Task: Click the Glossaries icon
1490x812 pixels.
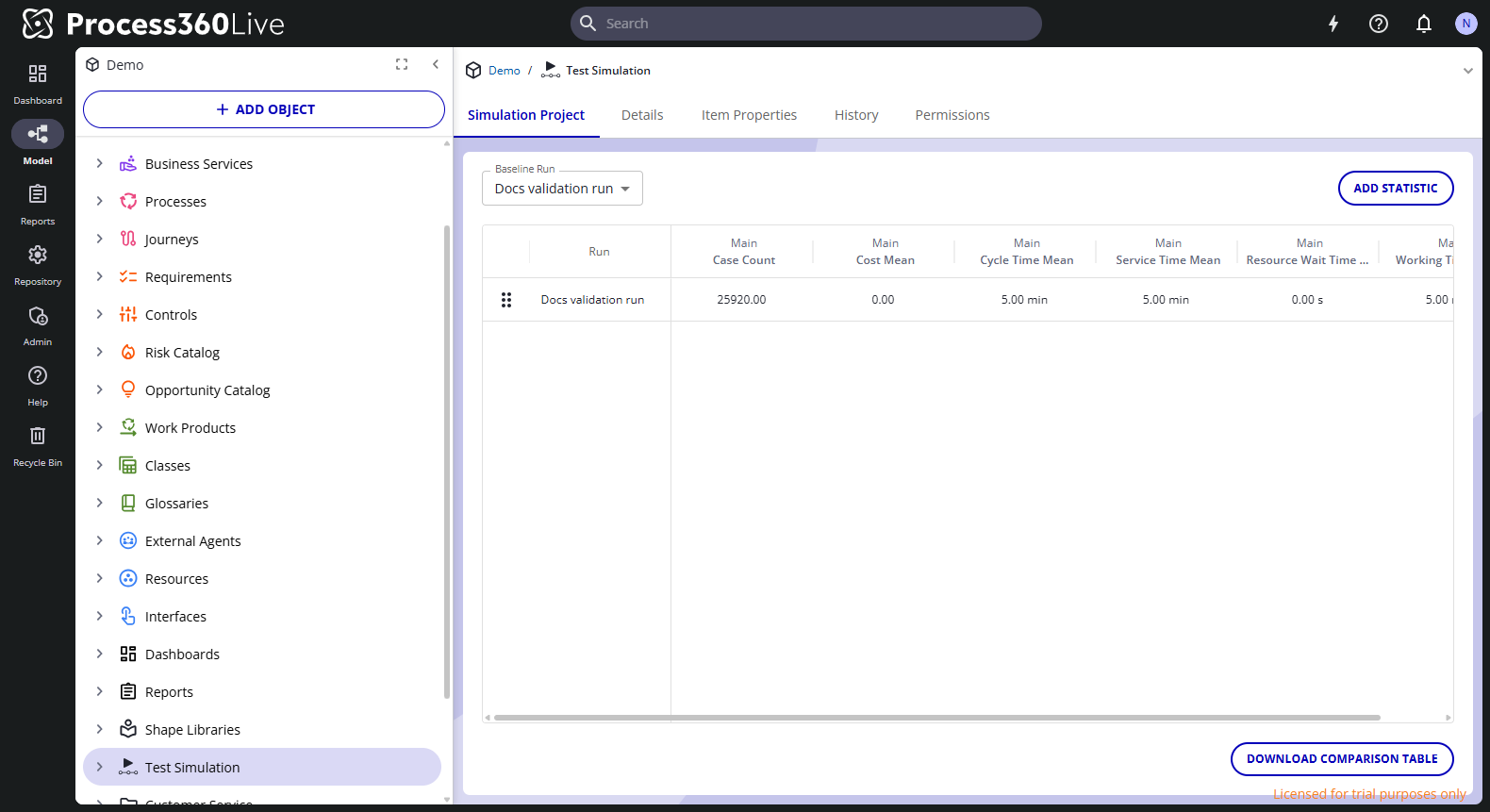Action: tap(128, 504)
